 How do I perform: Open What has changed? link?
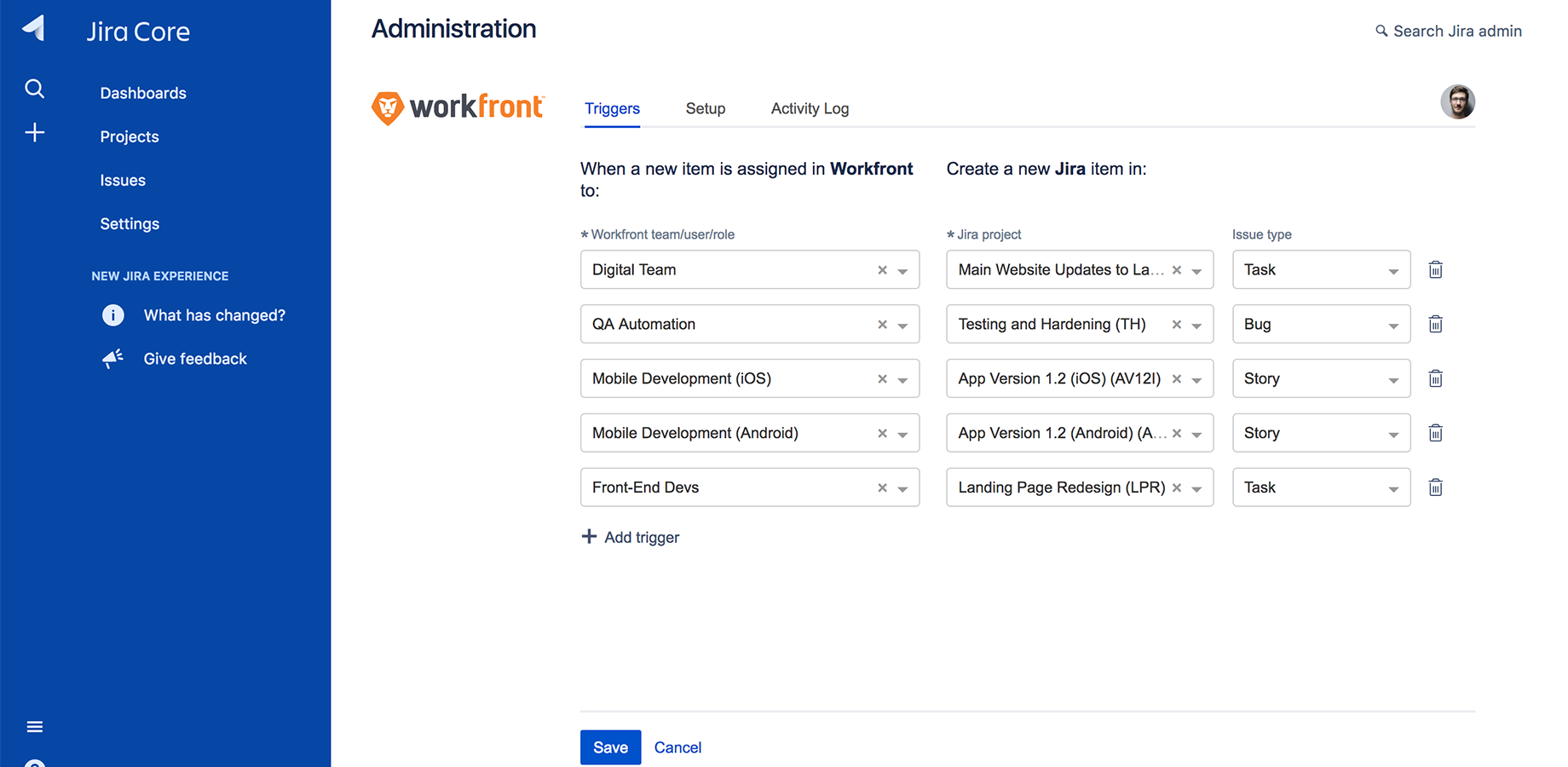[x=215, y=315]
